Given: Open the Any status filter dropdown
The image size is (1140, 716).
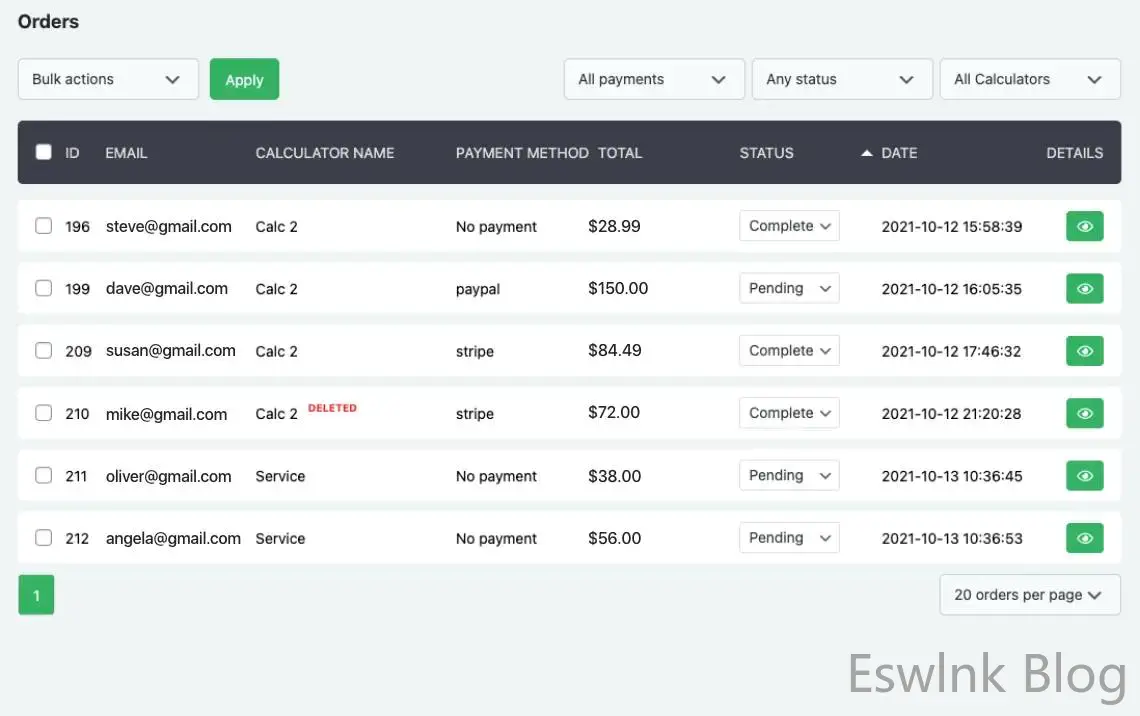Looking at the screenshot, I should (x=841, y=79).
